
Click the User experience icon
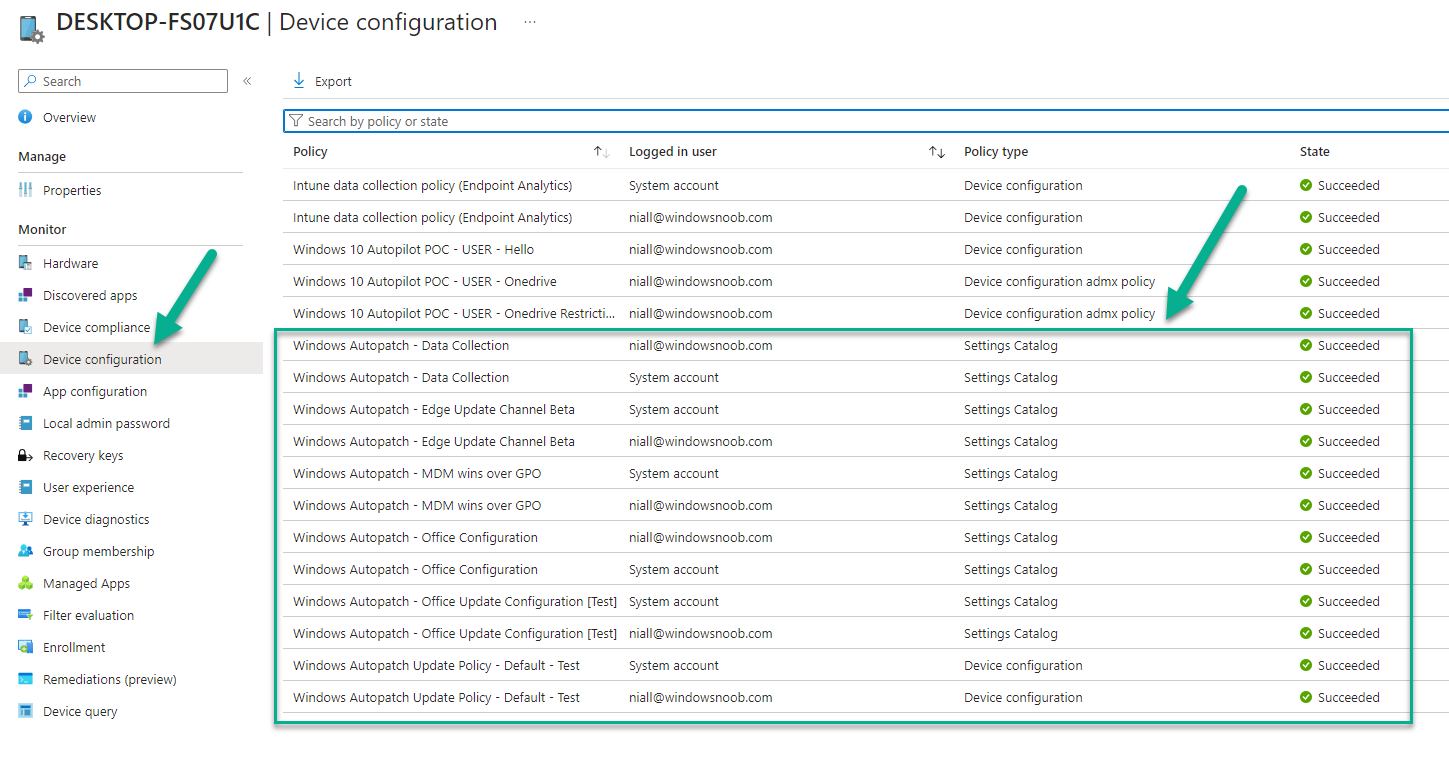point(26,487)
